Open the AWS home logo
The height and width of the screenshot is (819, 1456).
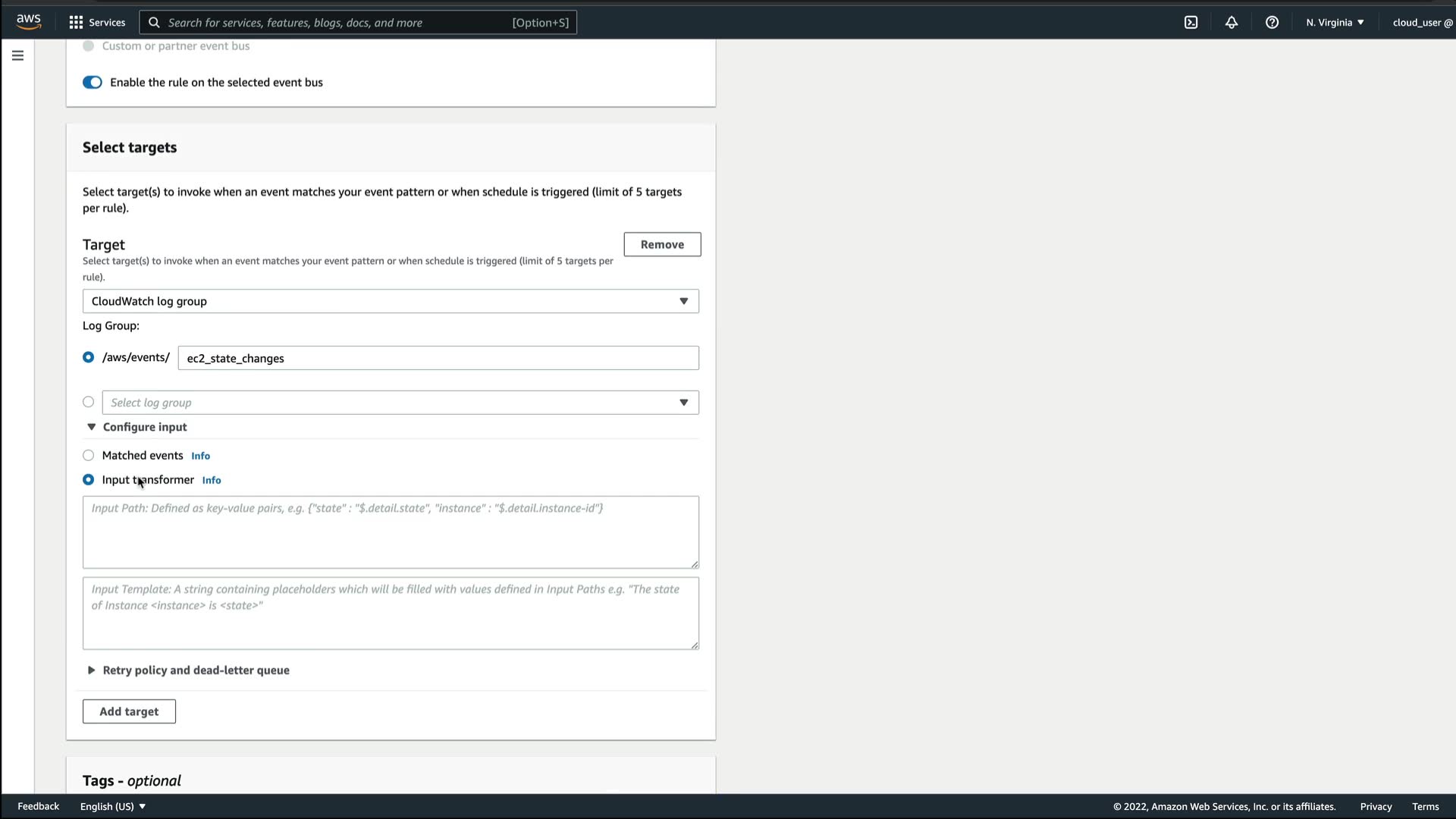click(29, 22)
